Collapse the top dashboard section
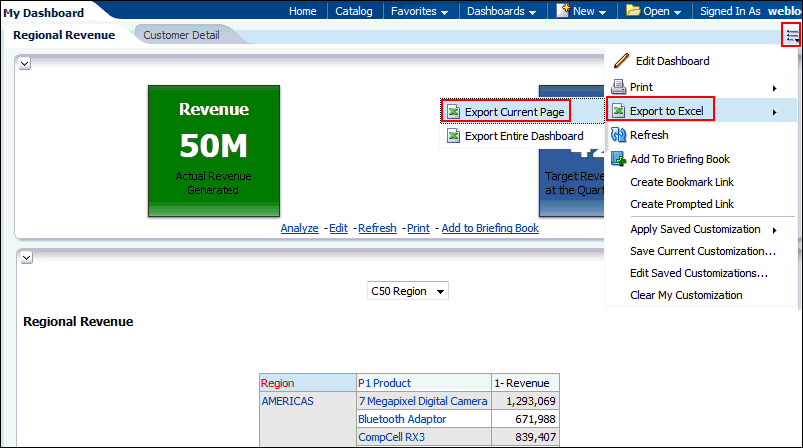 tap(25, 63)
